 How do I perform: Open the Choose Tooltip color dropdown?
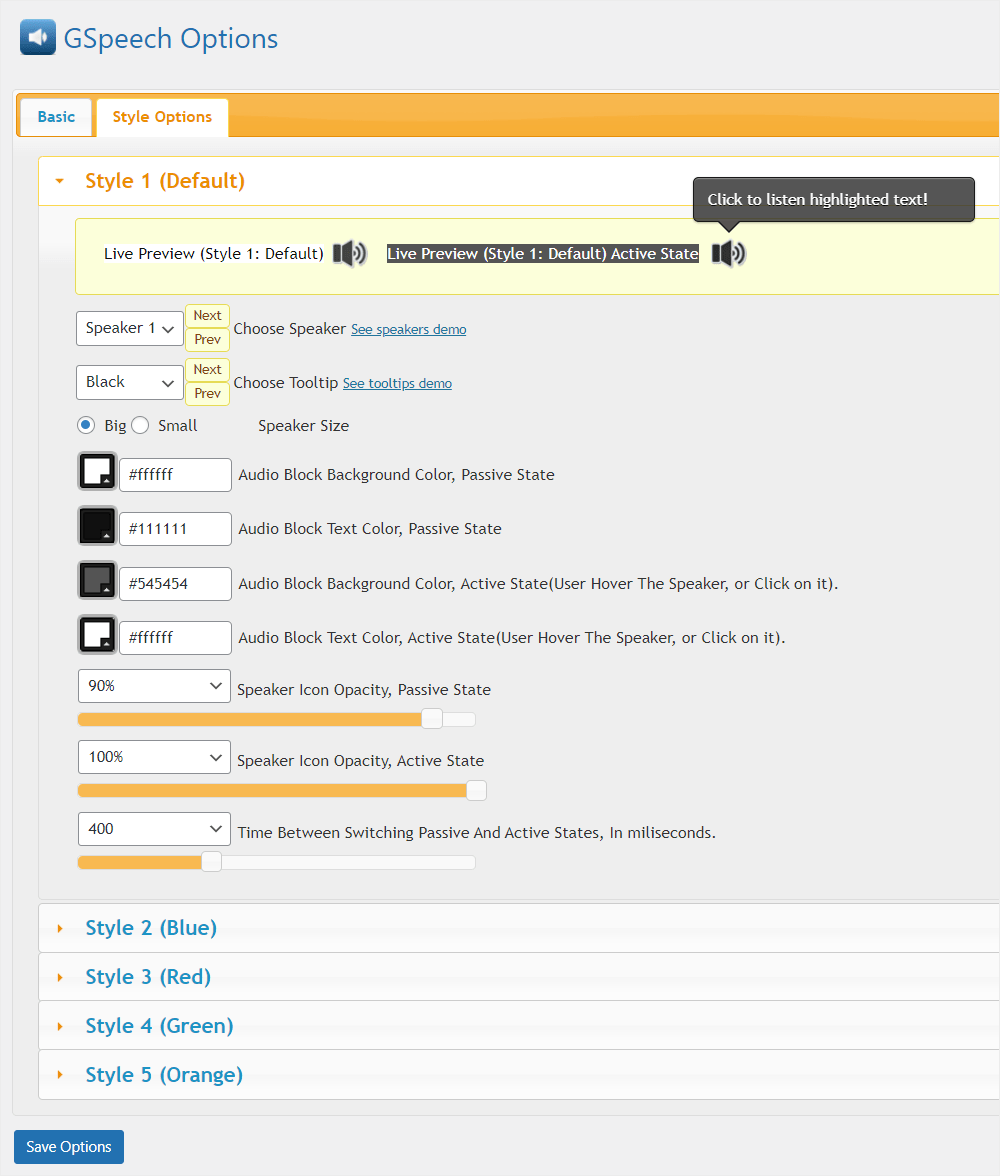click(129, 382)
